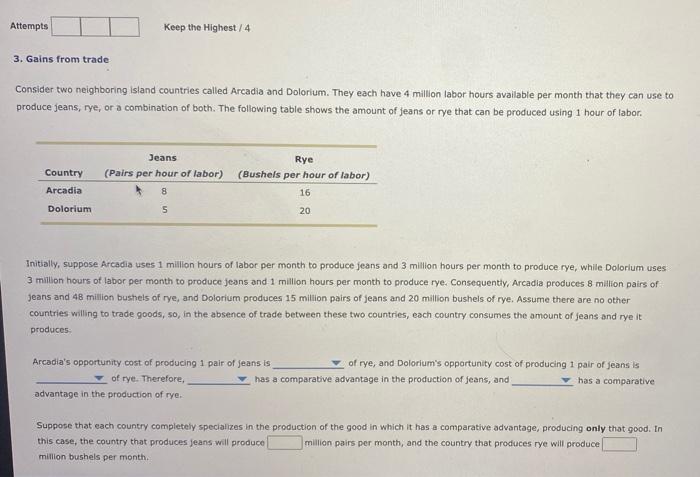
Task: Open Dolorium's opportunity cost of jeans dropdown
Action: pos(71,379)
